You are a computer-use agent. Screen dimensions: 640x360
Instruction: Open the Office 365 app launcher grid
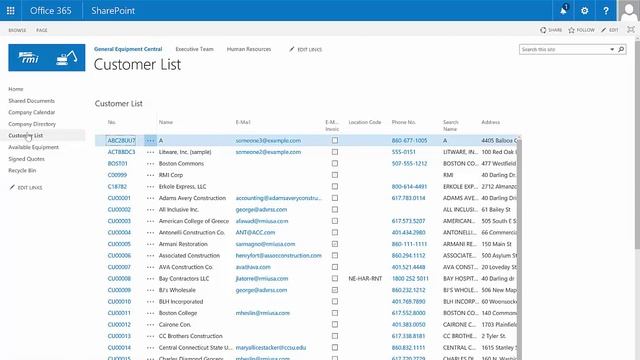point(11,11)
